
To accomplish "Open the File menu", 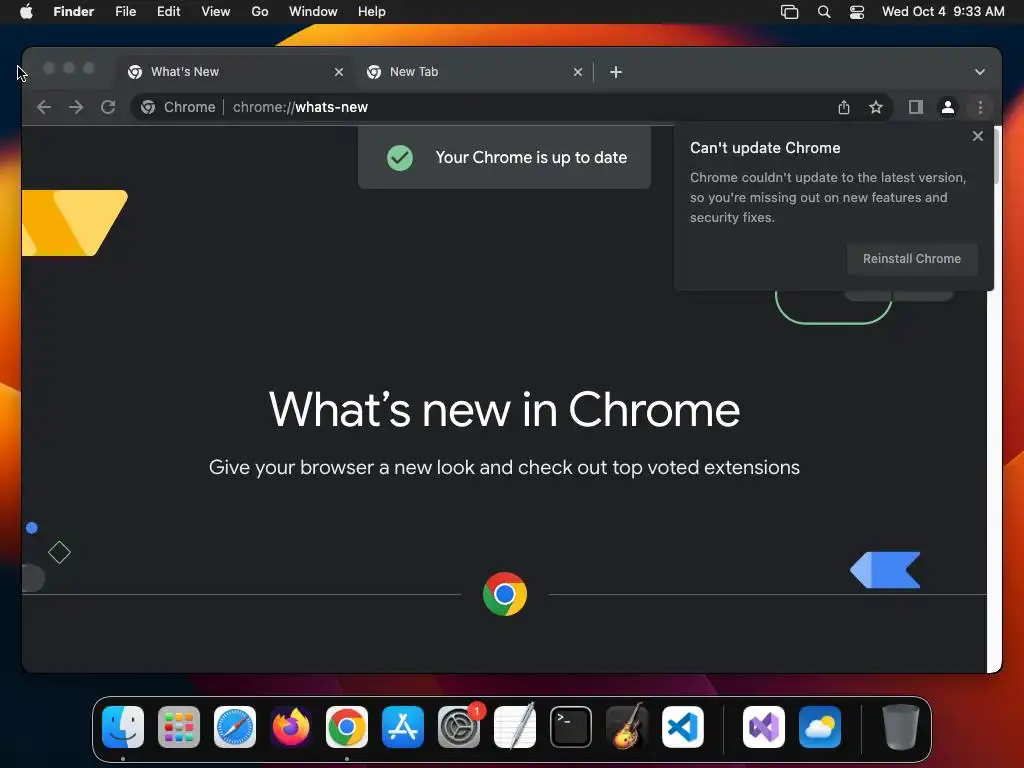I will [125, 12].
